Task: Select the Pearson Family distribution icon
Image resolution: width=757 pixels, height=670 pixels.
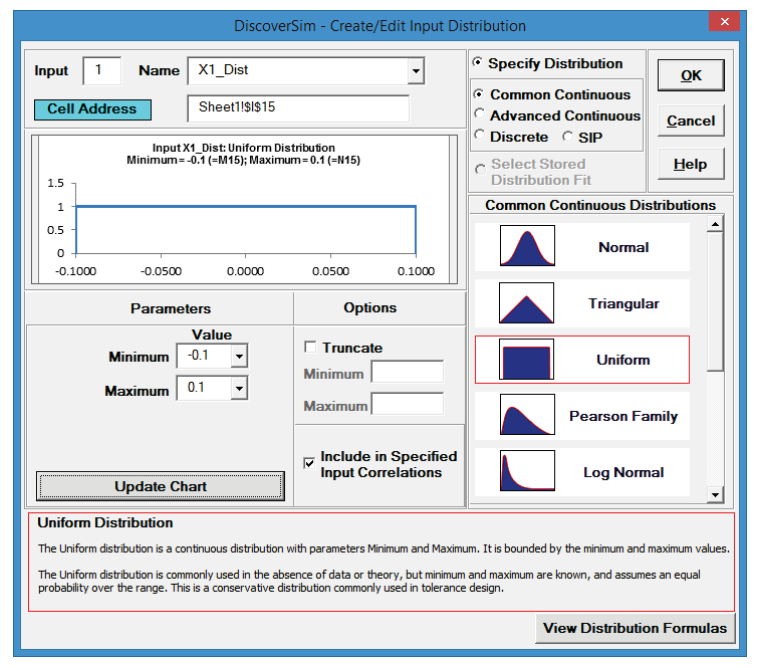Action: click(527, 416)
